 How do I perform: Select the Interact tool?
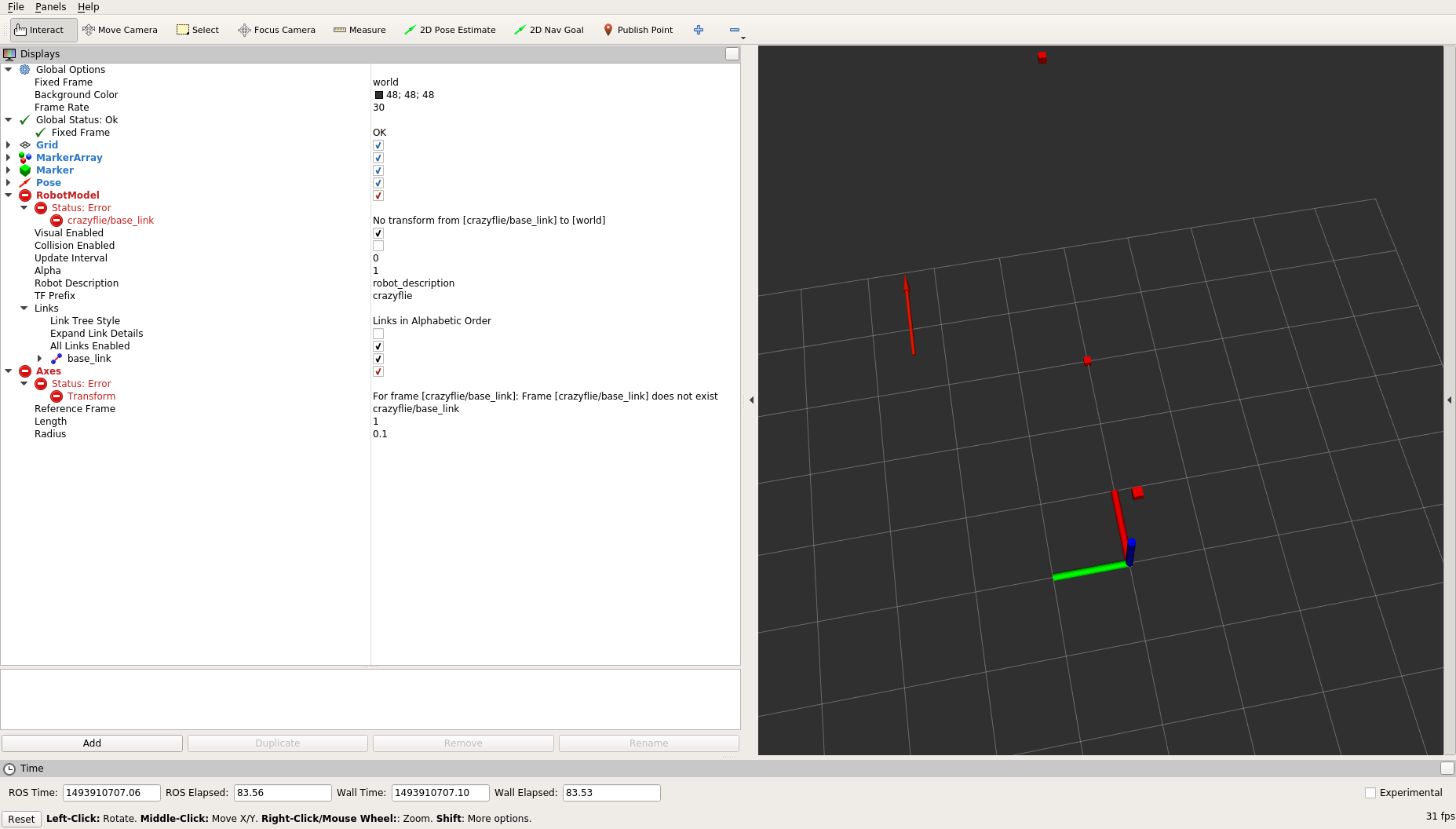pyautogui.click(x=43, y=30)
